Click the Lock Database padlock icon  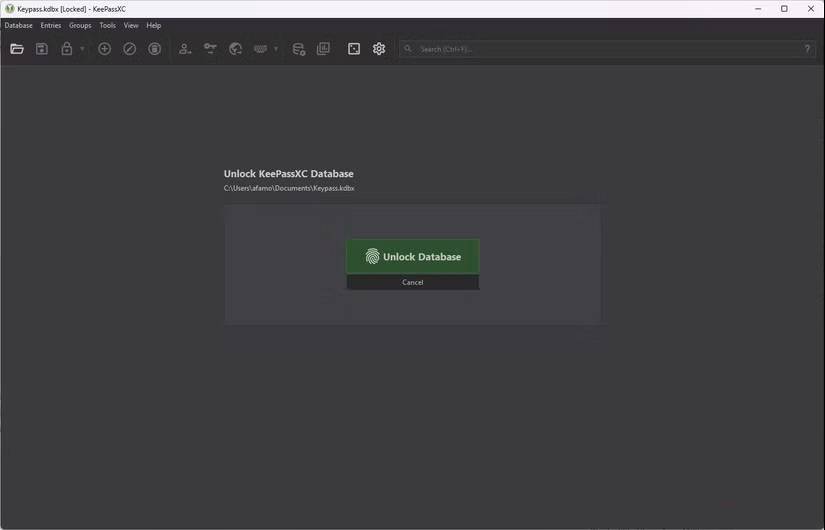tap(66, 49)
